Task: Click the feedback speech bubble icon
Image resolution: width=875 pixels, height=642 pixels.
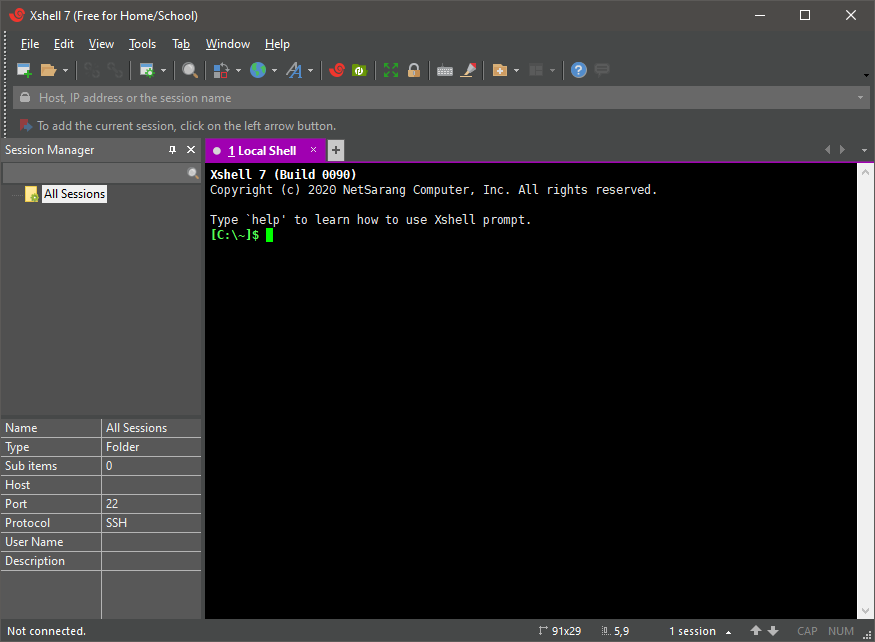Action: 602,70
